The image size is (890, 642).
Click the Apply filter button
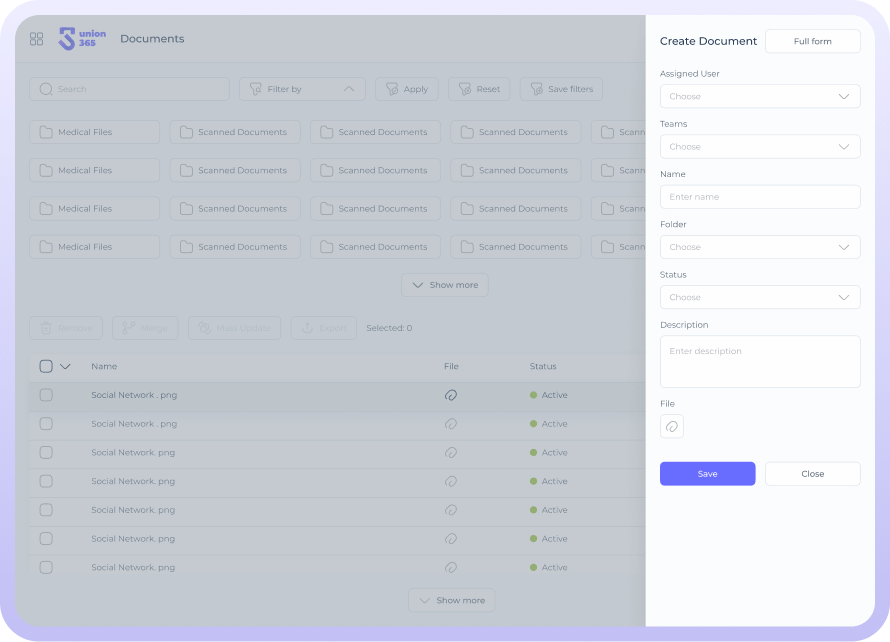[x=406, y=89]
